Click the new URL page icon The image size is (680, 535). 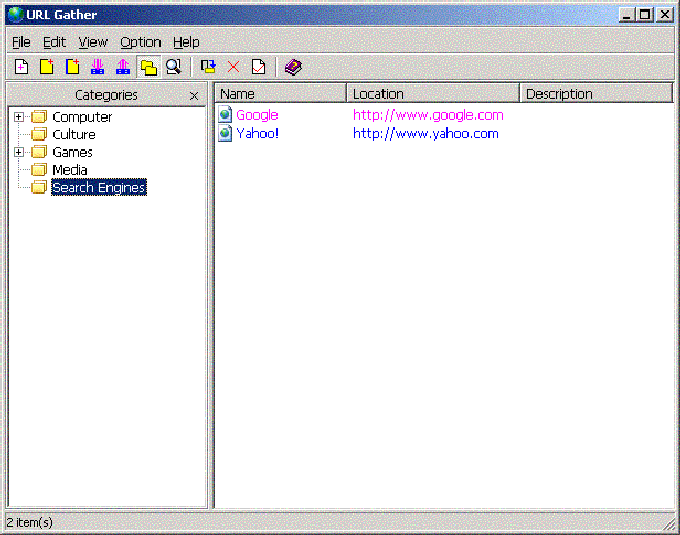21,67
